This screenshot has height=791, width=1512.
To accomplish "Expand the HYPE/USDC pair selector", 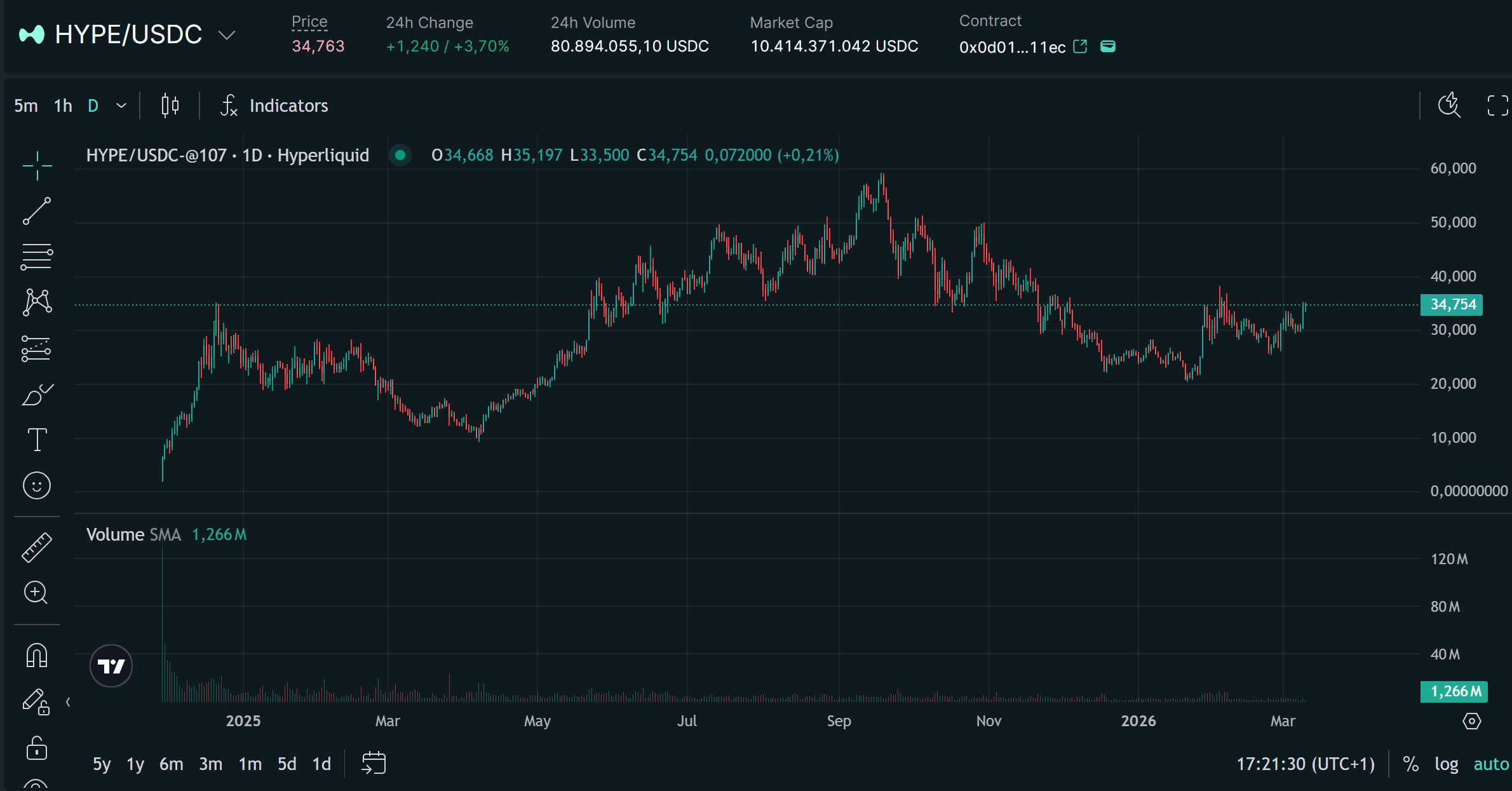I will pyautogui.click(x=227, y=35).
